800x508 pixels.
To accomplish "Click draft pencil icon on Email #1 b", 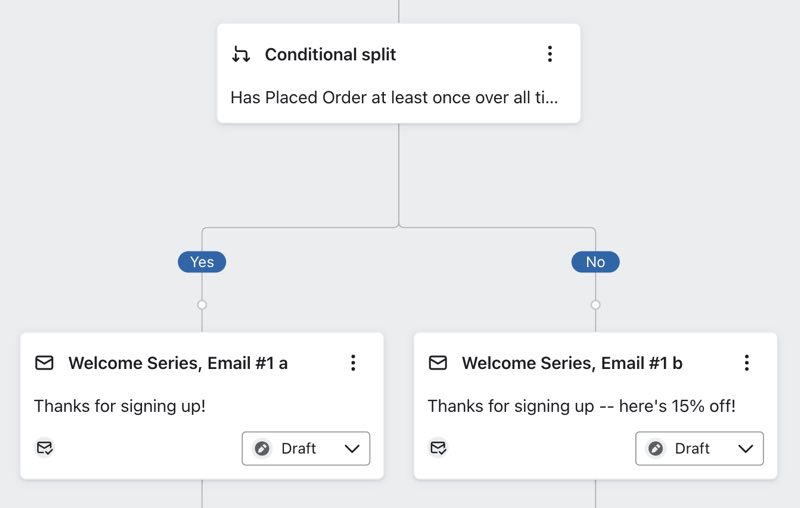I will point(656,449).
